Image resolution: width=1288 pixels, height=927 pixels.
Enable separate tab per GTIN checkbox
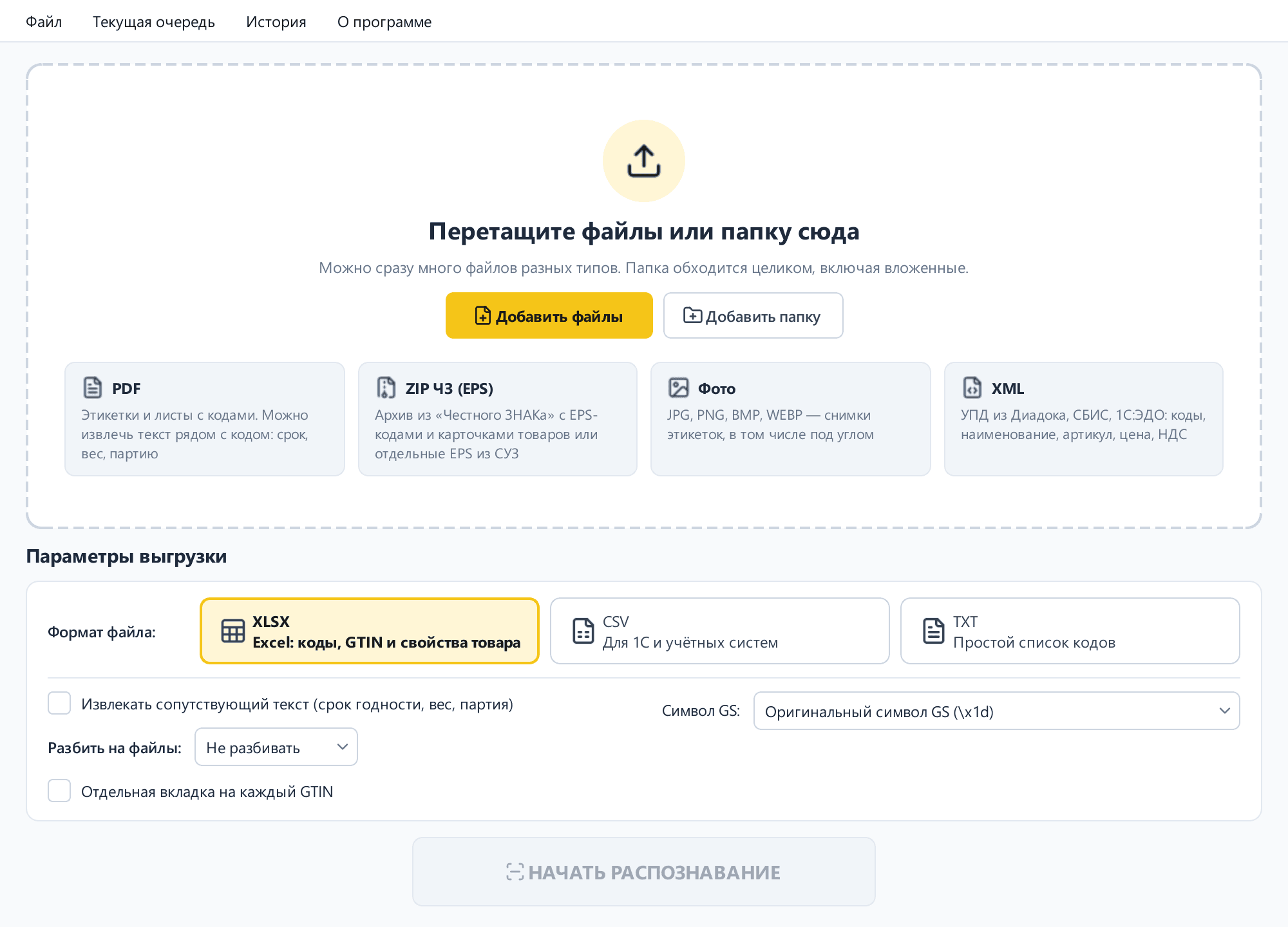[x=59, y=791]
